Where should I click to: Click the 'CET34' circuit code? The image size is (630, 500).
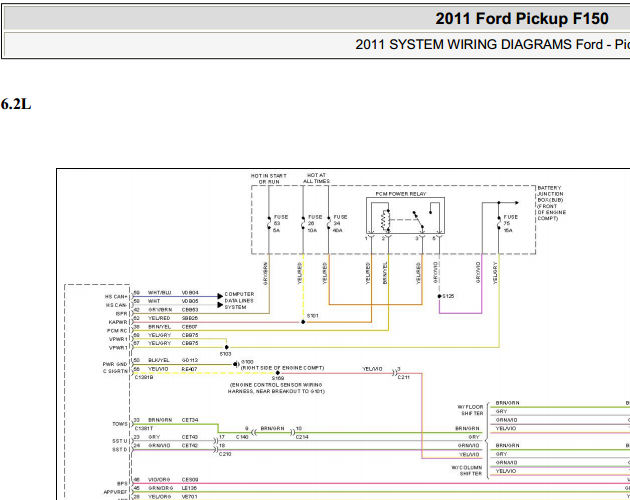tap(190, 420)
